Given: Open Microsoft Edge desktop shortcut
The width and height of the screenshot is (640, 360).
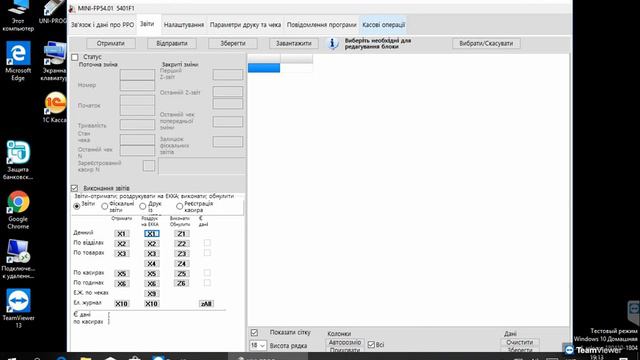Looking at the screenshot, I should tap(18, 61).
